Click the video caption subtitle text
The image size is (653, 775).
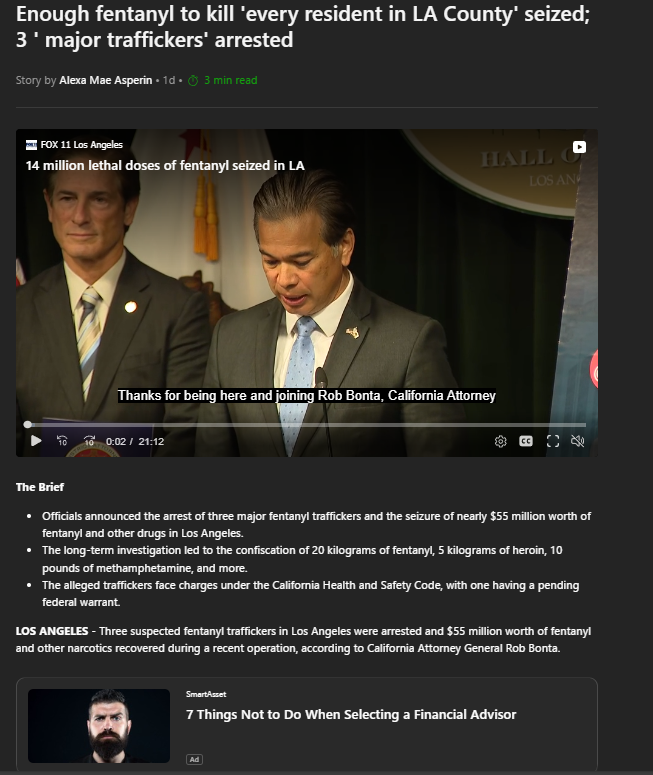306,395
